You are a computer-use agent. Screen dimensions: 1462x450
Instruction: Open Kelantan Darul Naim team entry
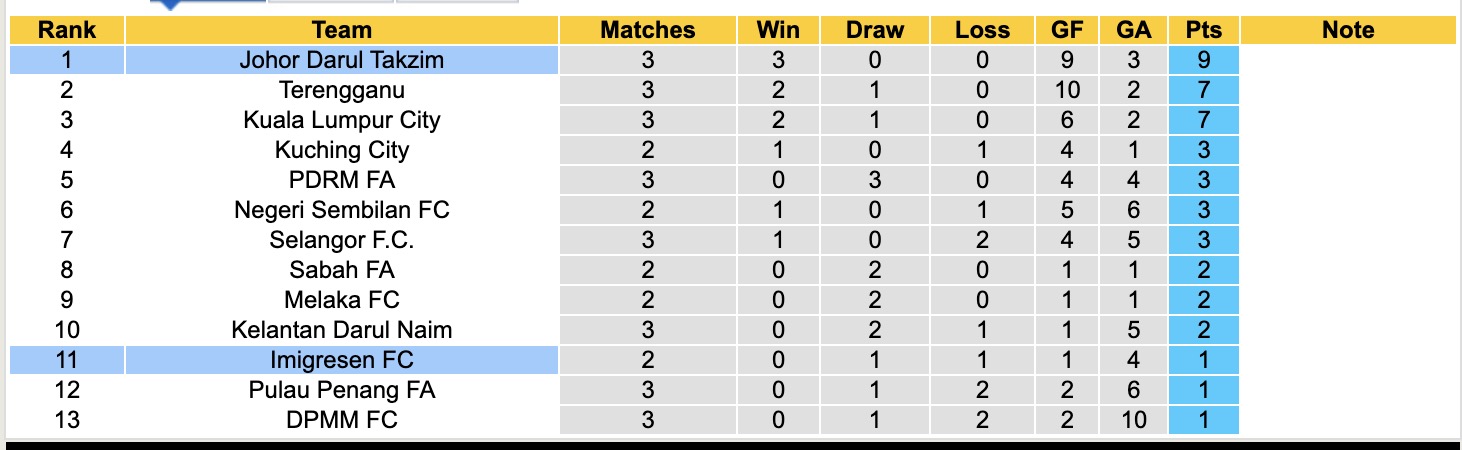click(x=341, y=330)
